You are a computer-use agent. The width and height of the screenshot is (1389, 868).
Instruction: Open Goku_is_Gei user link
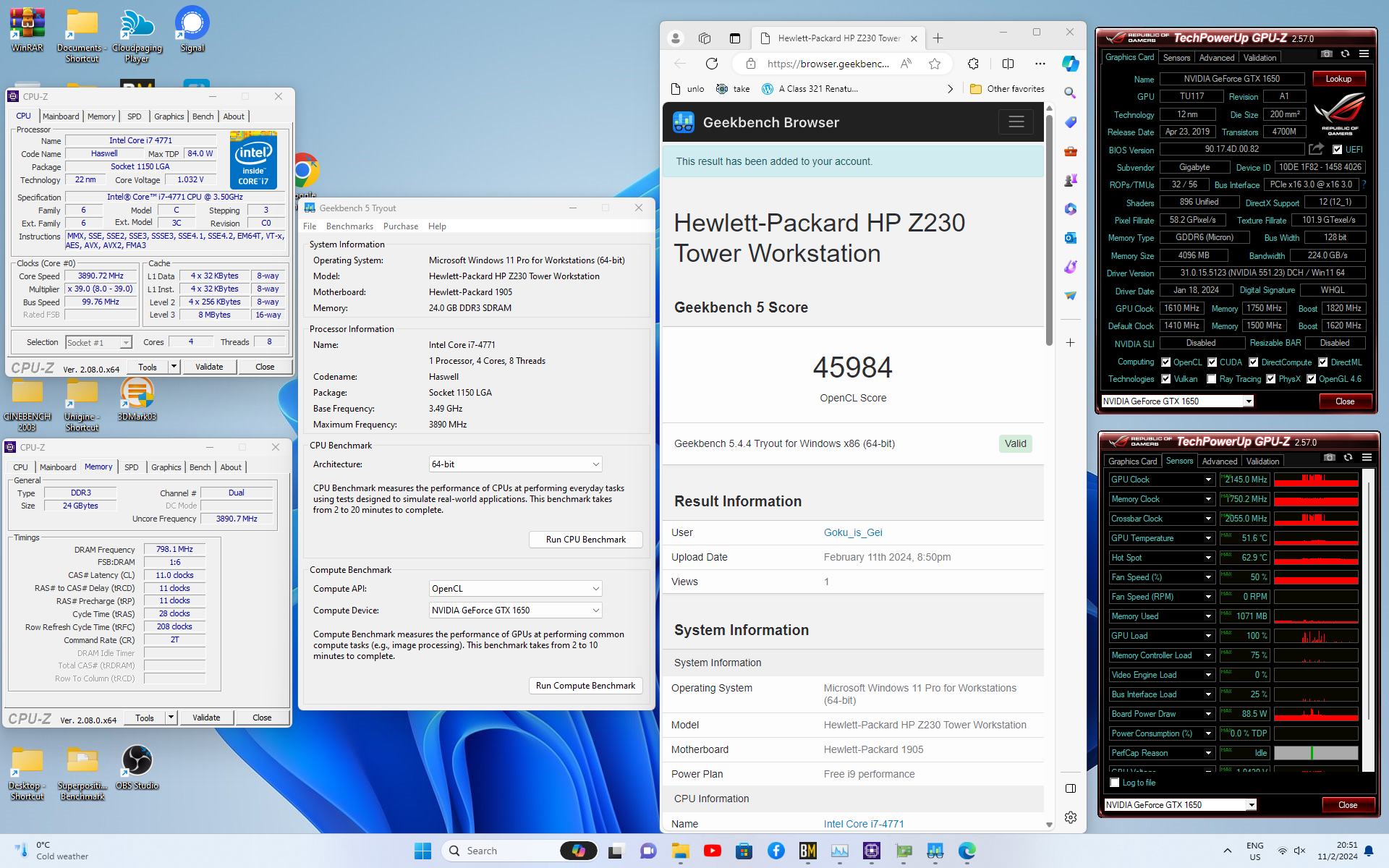pyautogui.click(x=853, y=532)
